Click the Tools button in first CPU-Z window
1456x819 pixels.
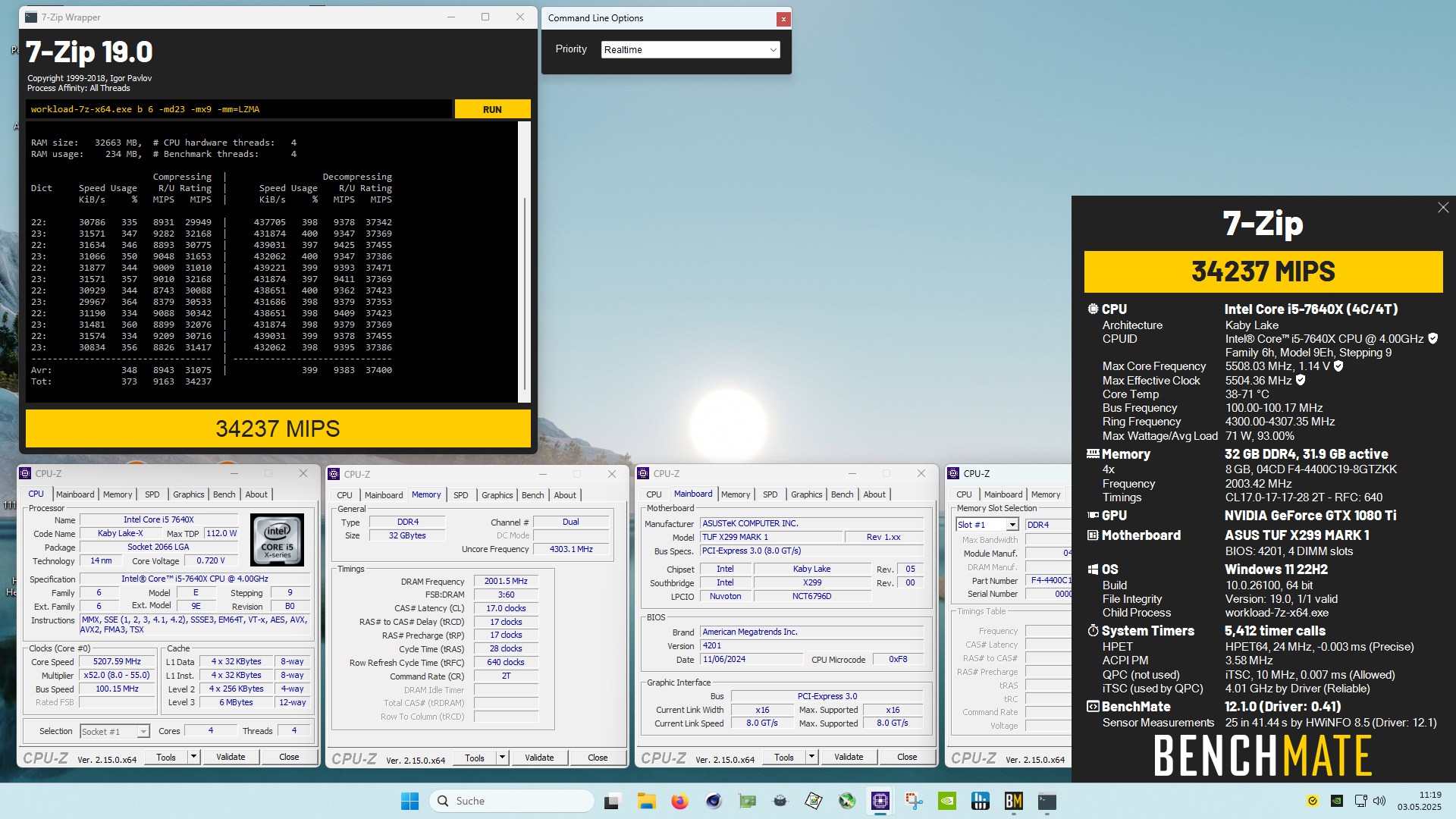[x=166, y=757]
